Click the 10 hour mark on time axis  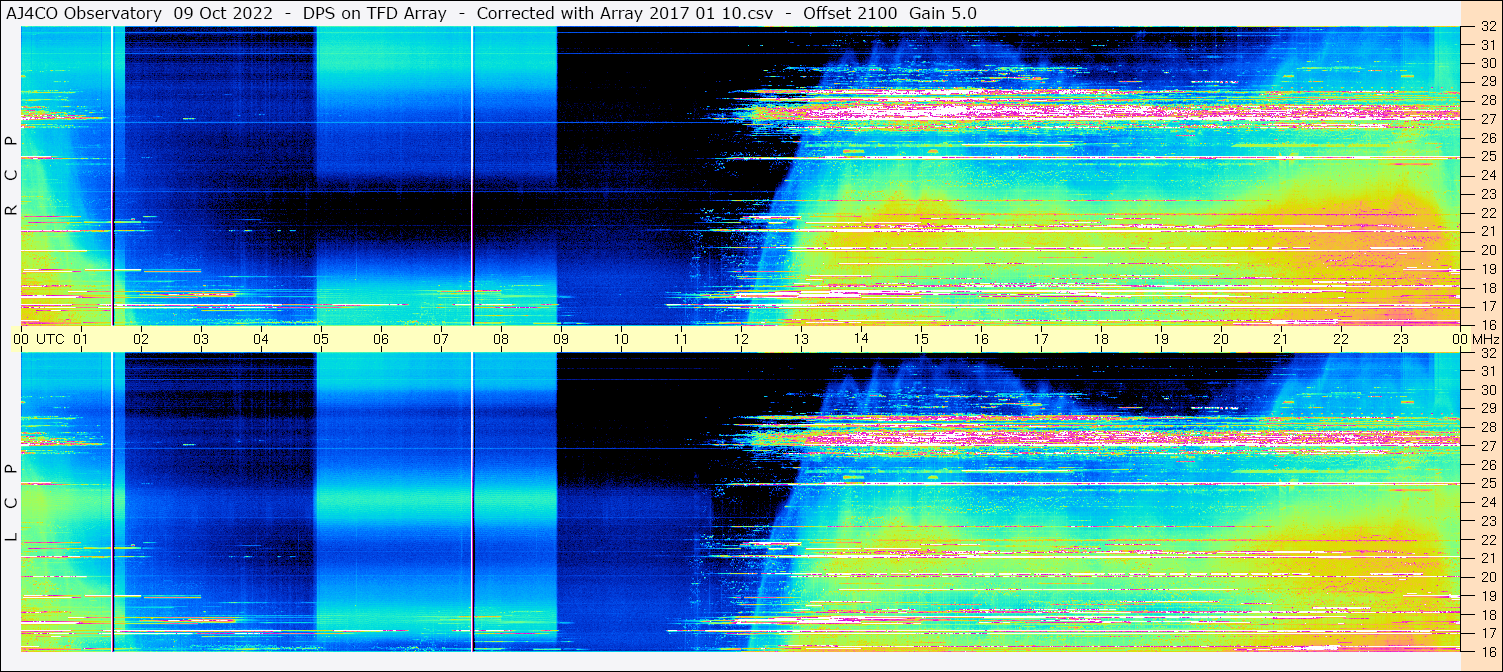(621, 339)
